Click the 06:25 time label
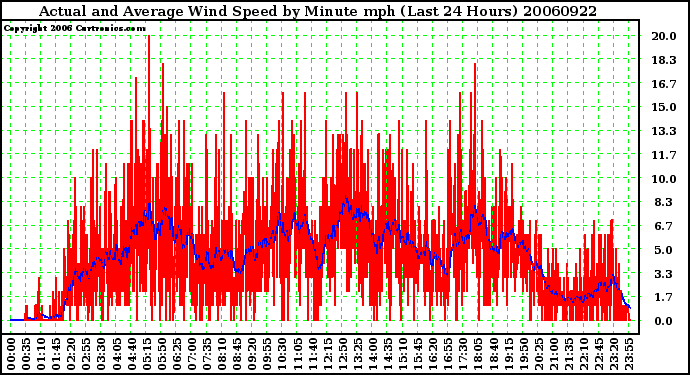690x375 pixels. (x=176, y=354)
